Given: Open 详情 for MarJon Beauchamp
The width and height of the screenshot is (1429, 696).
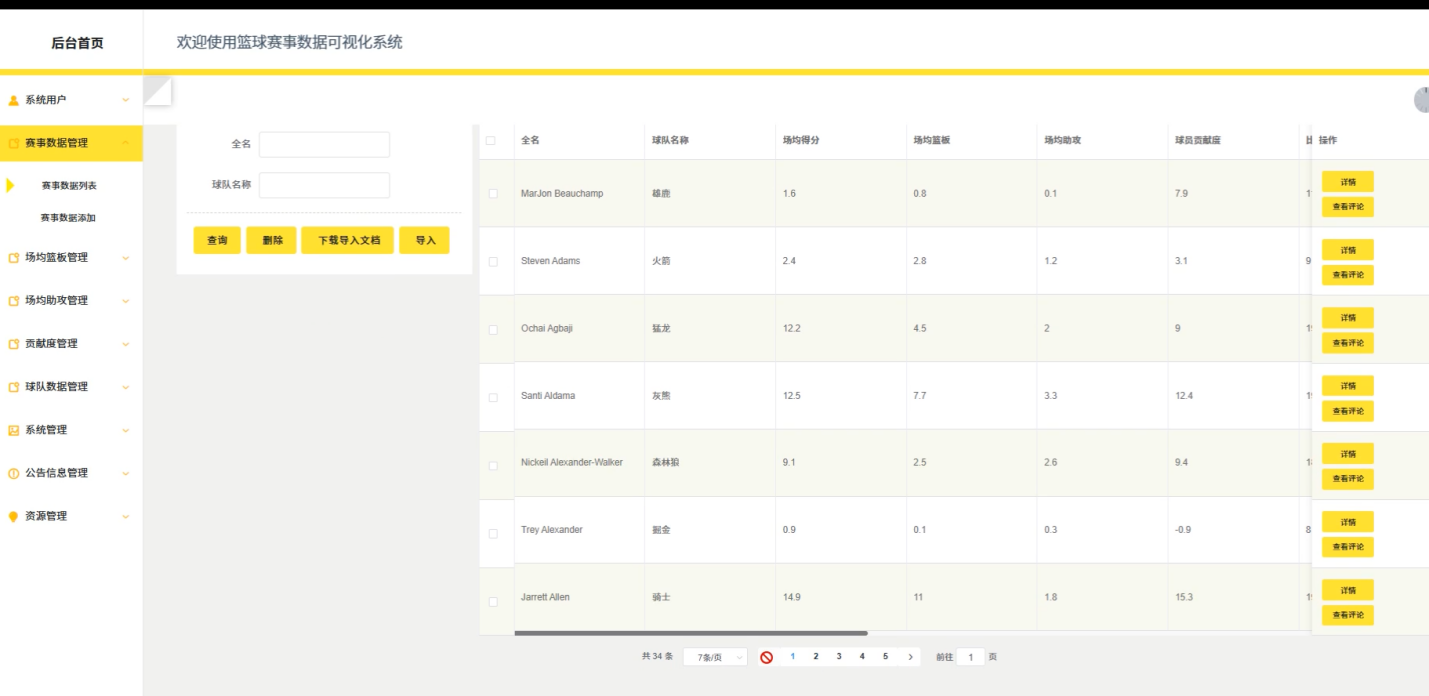Looking at the screenshot, I should point(1348,182).
